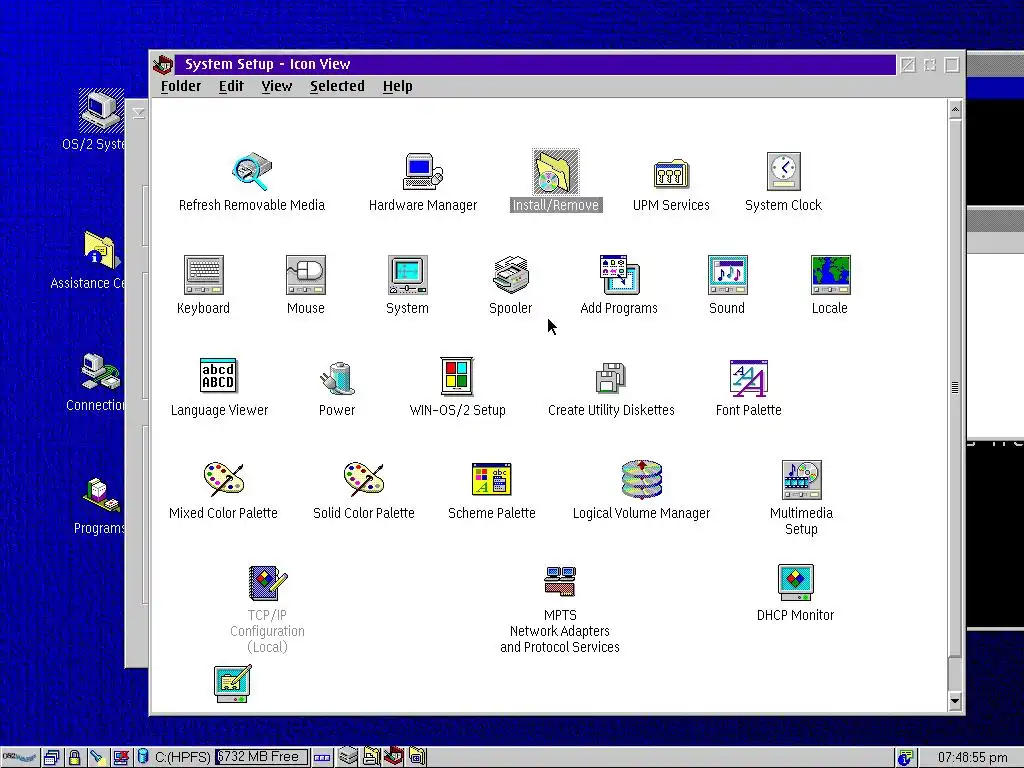Click the vertical scrollbar thumb in System Setup

coord(955,387)
